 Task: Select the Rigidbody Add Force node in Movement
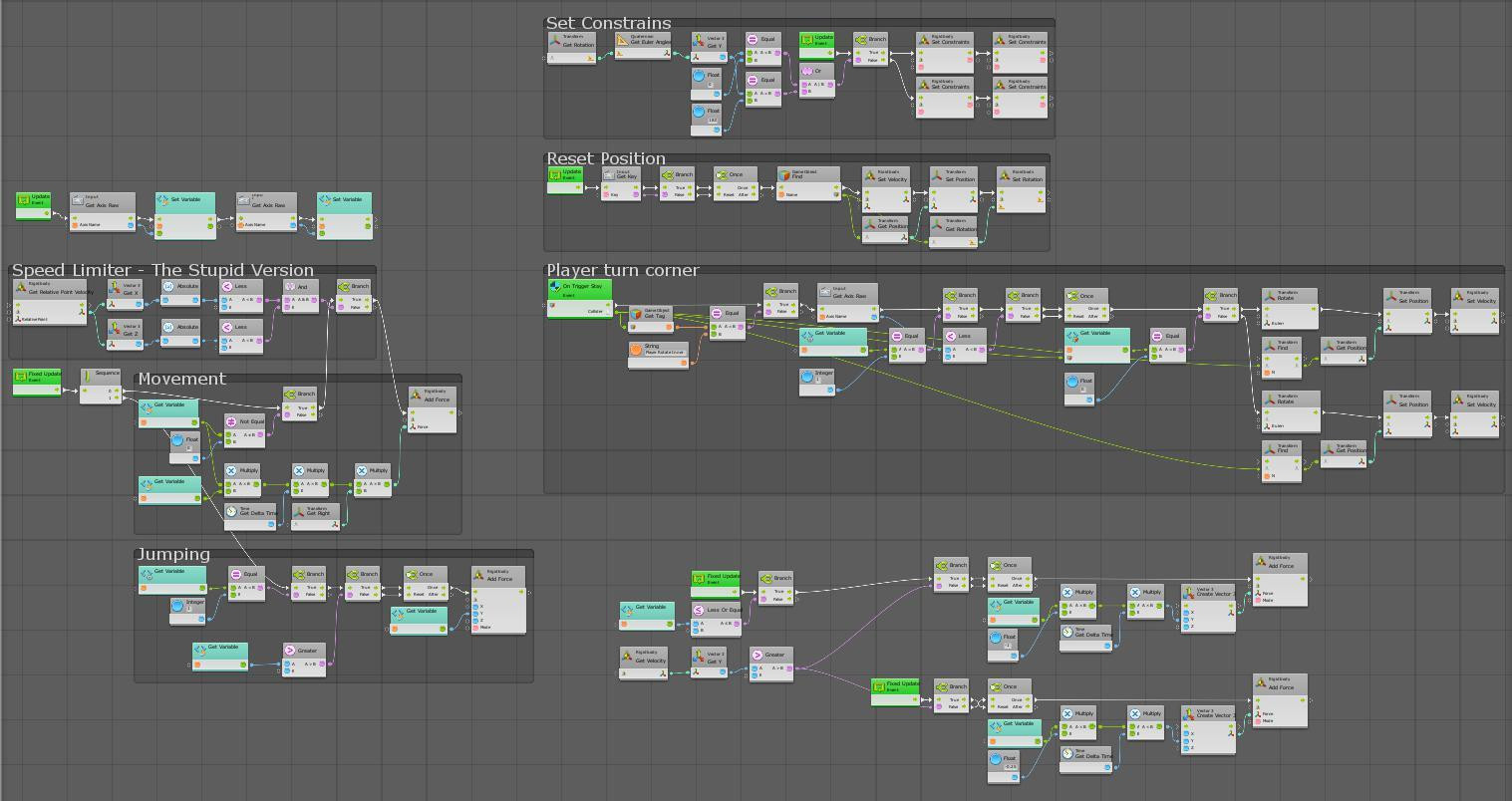tap(432, 409)
